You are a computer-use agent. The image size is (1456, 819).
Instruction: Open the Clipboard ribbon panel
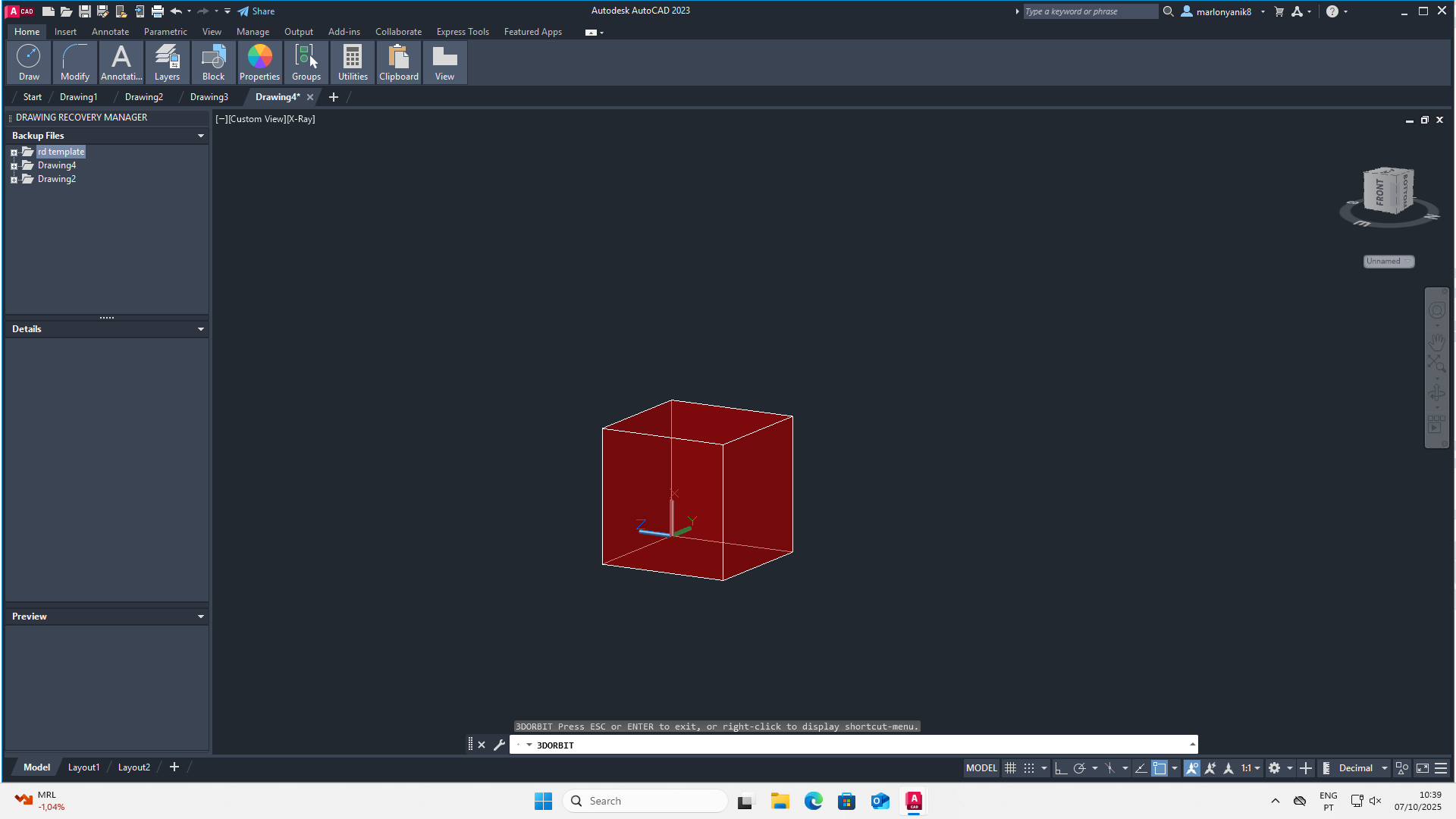[x=399, y=62]
